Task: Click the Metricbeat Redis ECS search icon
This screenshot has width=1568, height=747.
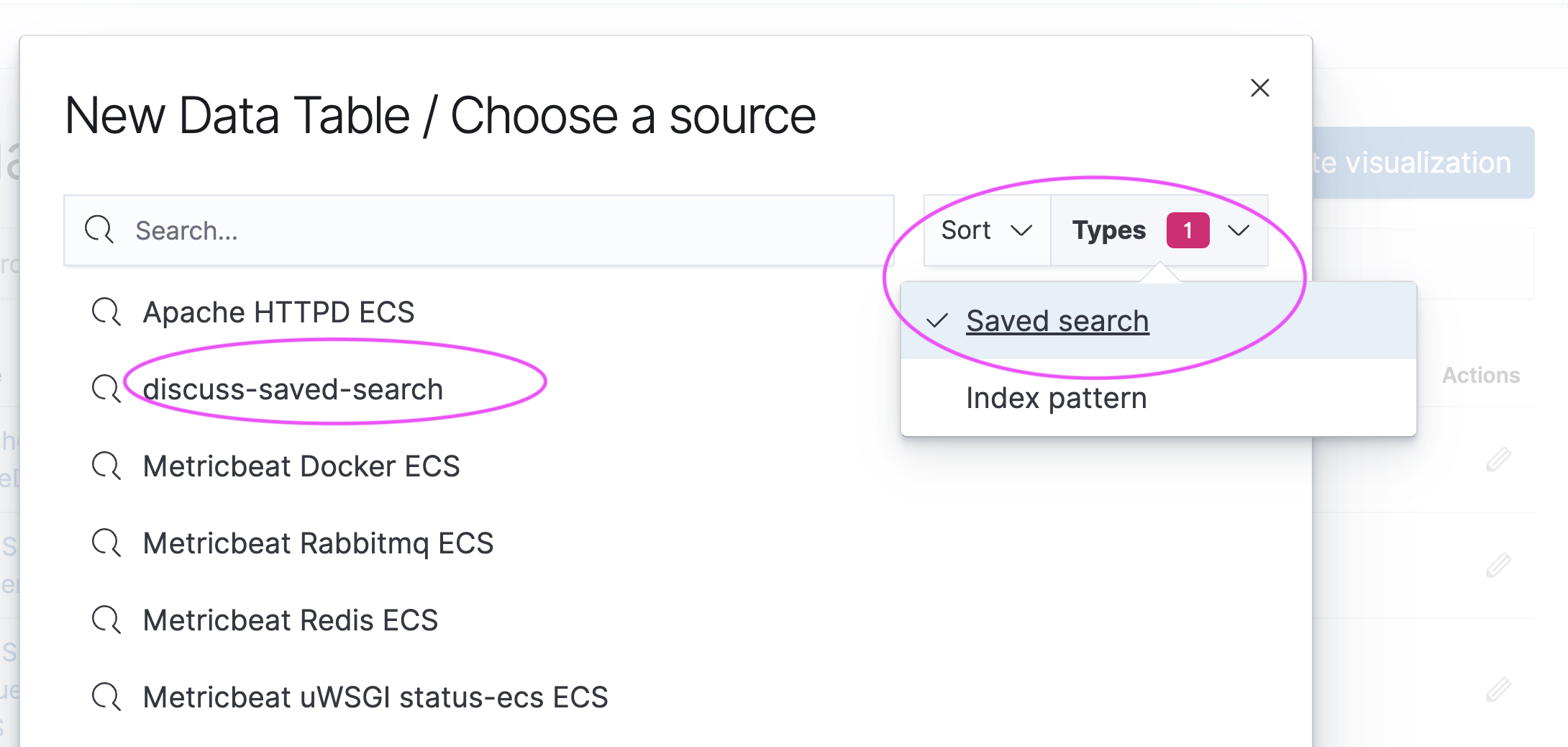Action: coord(106,620)
